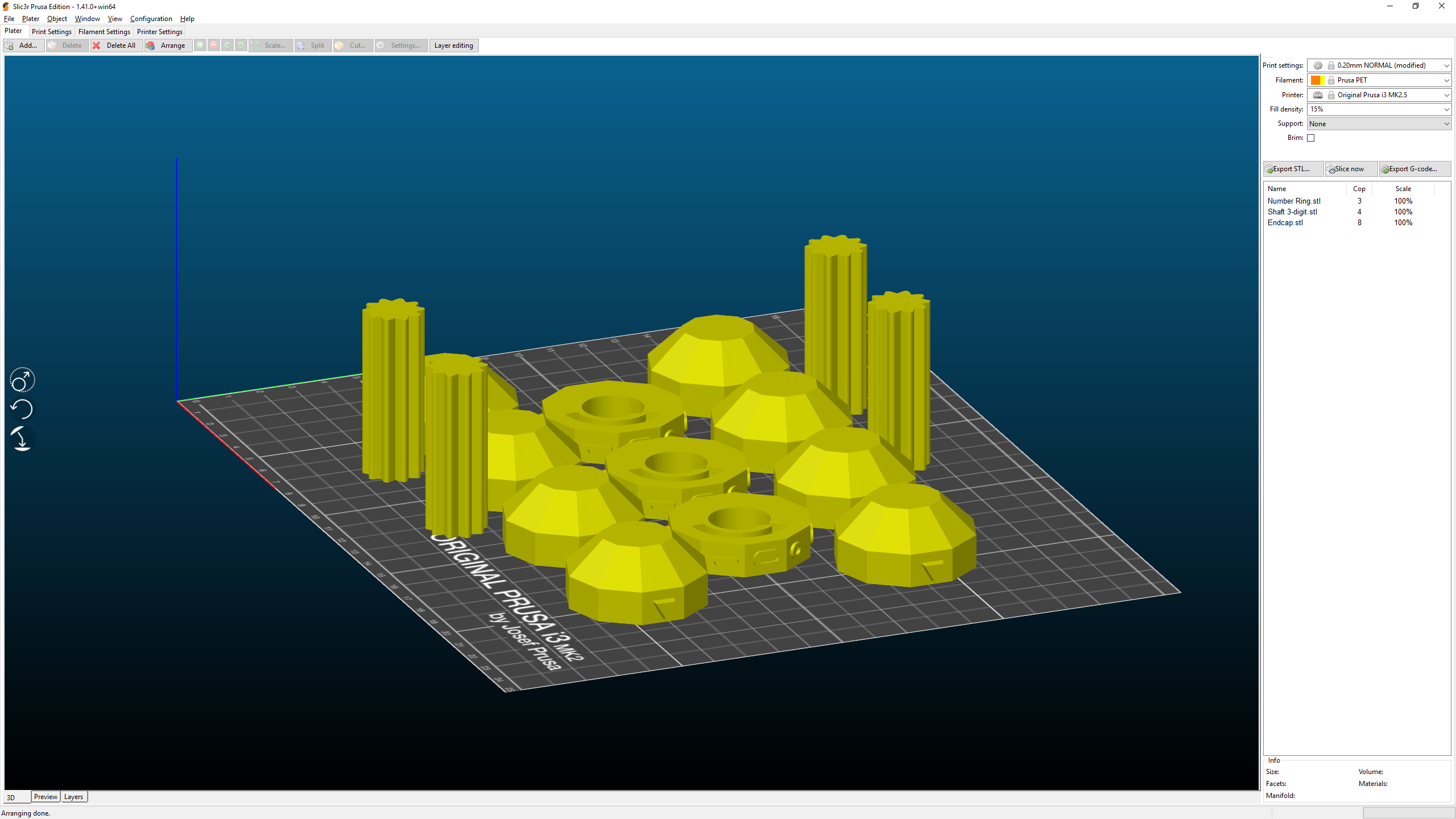Select Shaft 3-digit.stl in object list
Viewport: 1456px width, 819px height.
pos(1356,212)
